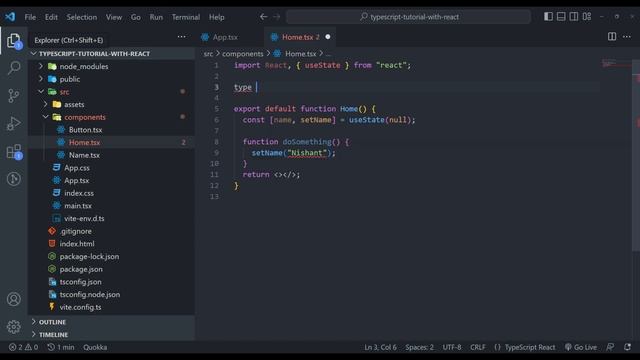Open Button.tsx in the explorer

point(85,130)
